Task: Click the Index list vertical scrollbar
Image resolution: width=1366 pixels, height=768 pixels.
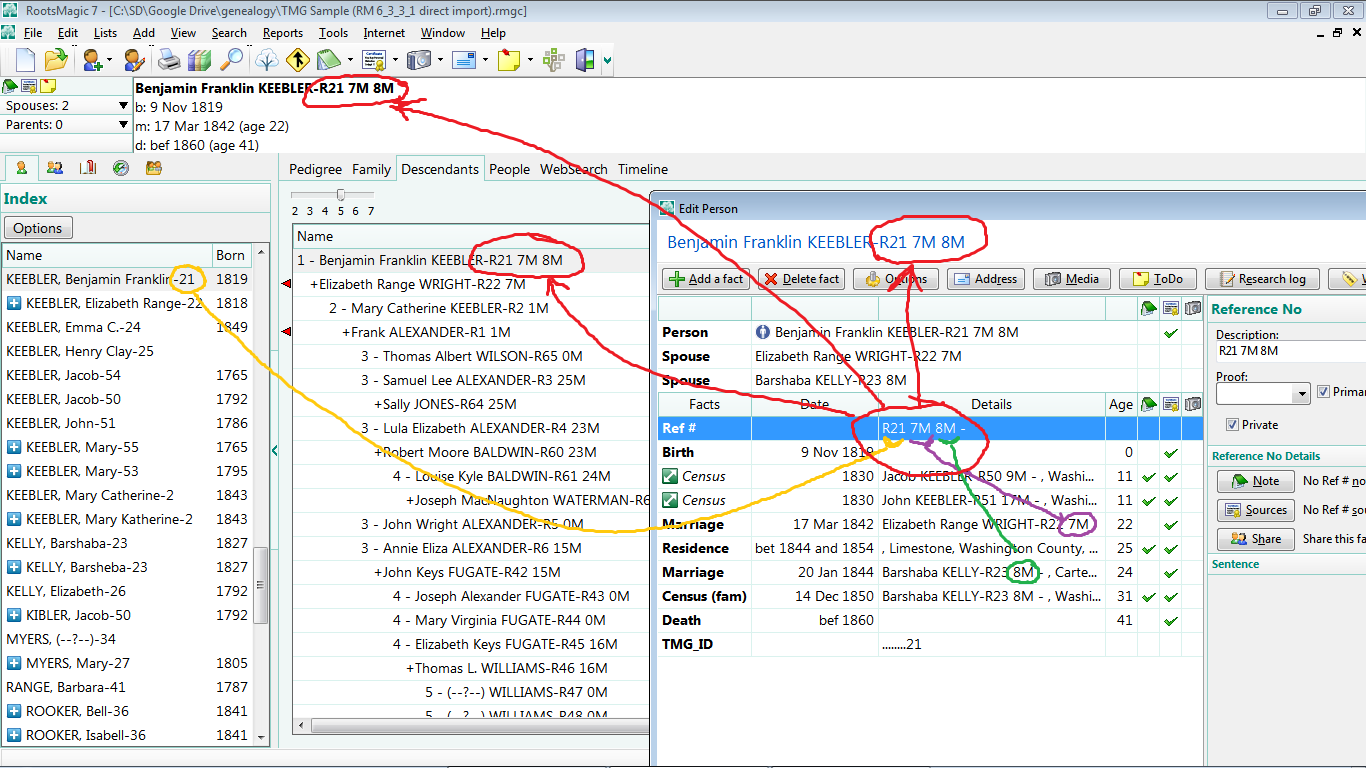Action: pos(262,495)
